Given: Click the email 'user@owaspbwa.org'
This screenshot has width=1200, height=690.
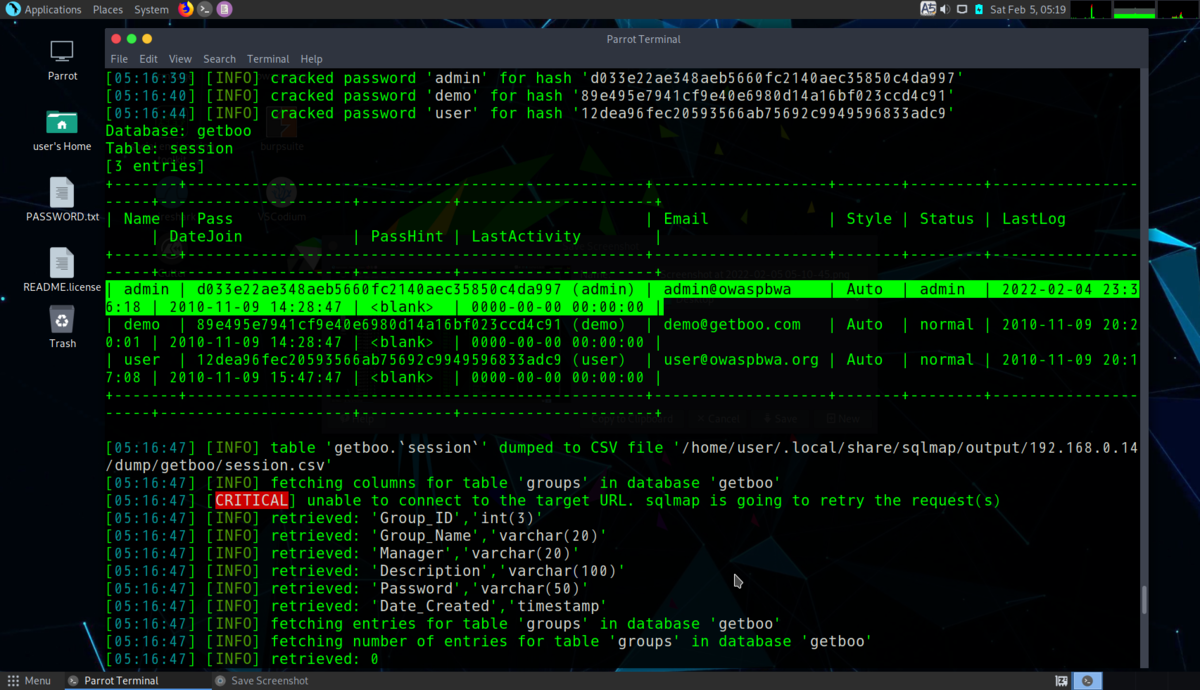Looking at the screenshot, I should [x=741, y=359].
